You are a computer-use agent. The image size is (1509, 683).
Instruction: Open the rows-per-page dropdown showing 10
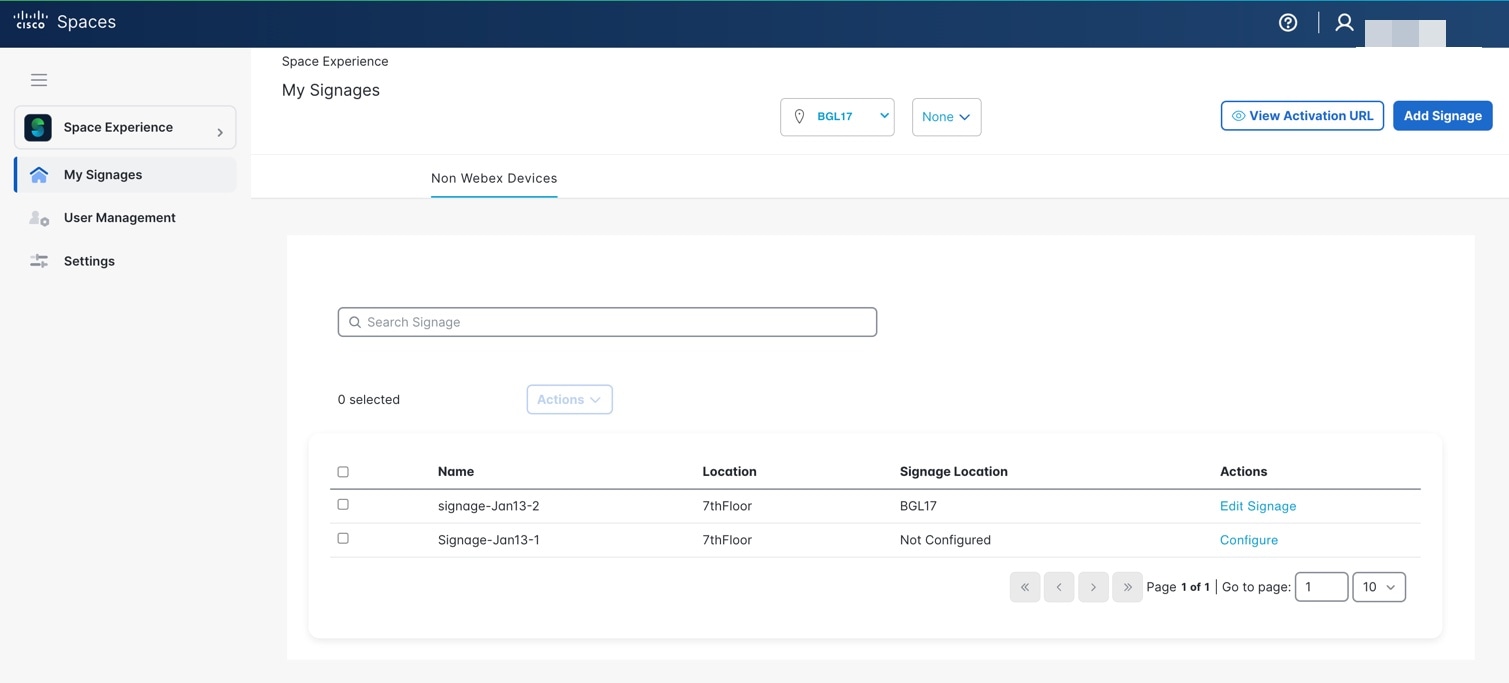(1379, 587)
